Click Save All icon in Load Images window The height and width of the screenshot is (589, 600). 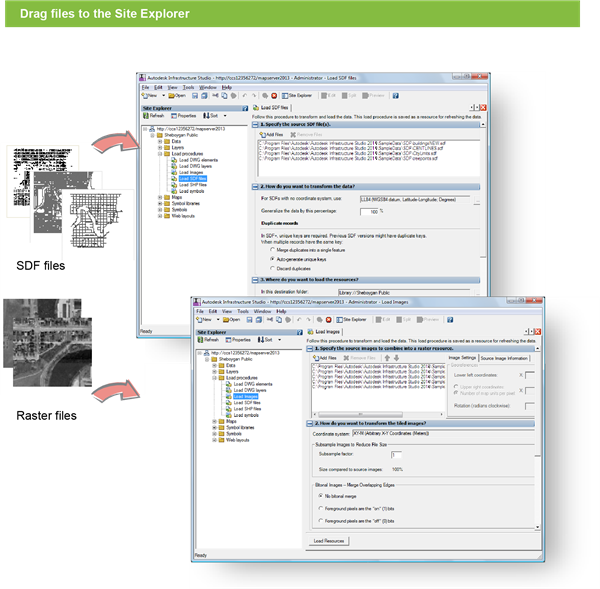pos(259,320)
